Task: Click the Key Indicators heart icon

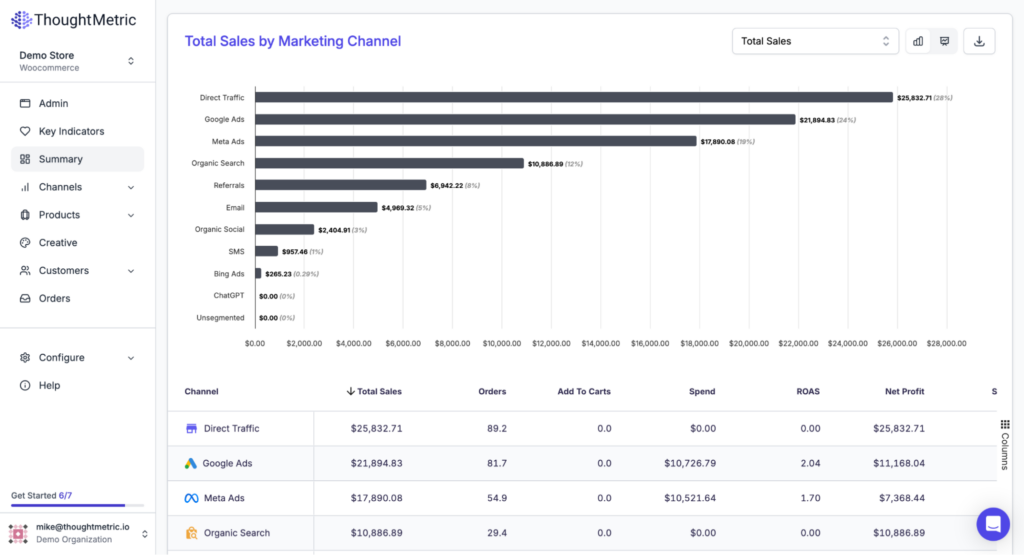Action: tap(25, 131)
